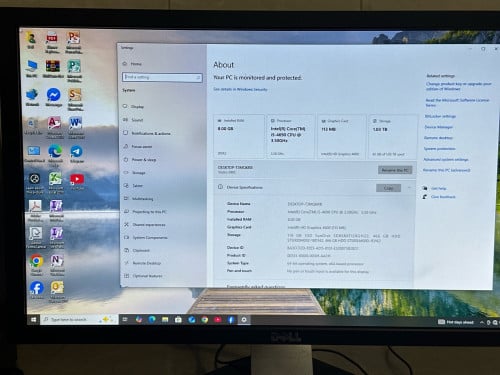Click the Rename this PC button
The height and width of the screenshot is (375, 500).
coord(395,170)
